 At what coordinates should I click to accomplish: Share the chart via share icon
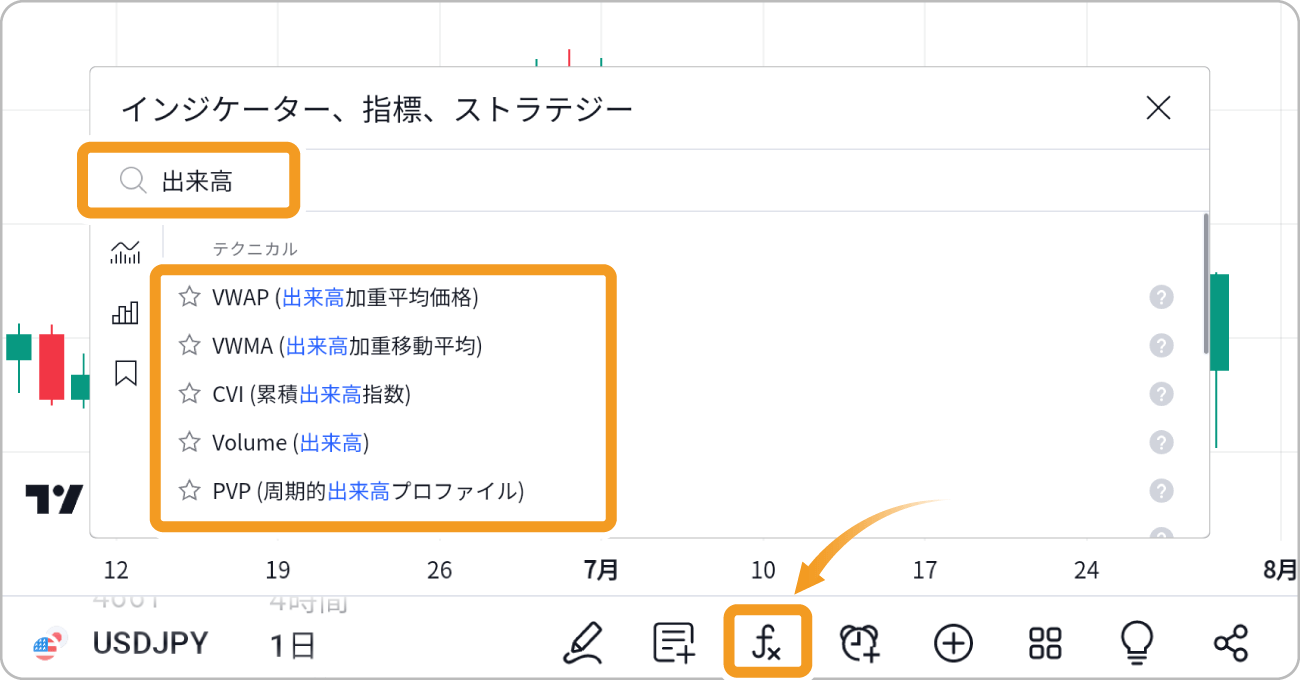(x=1230, y=643)
